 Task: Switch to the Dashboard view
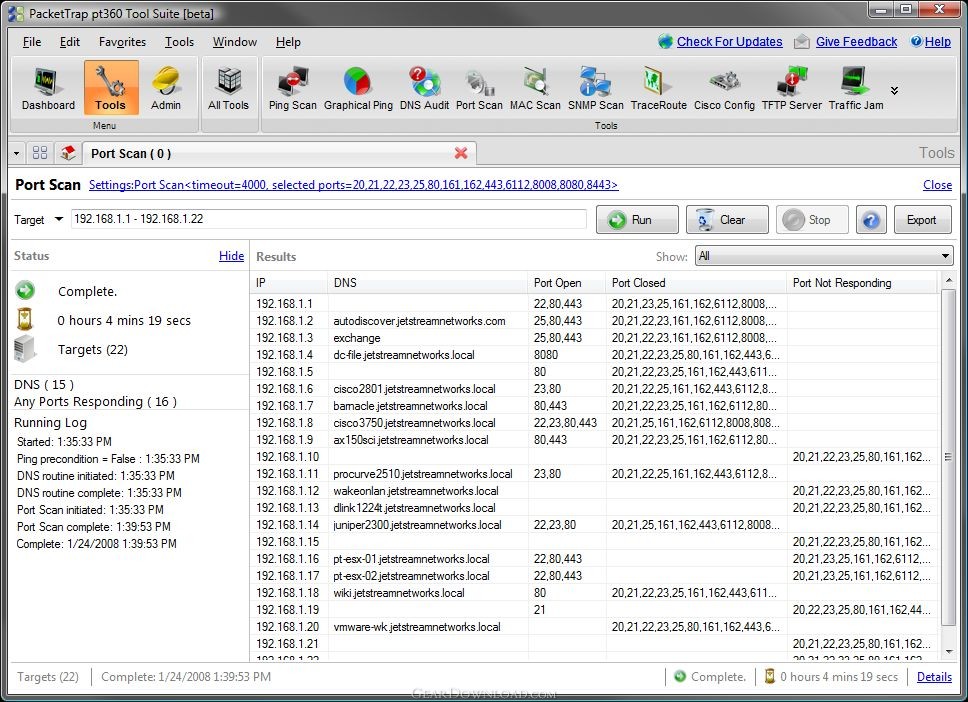(48, 88)
